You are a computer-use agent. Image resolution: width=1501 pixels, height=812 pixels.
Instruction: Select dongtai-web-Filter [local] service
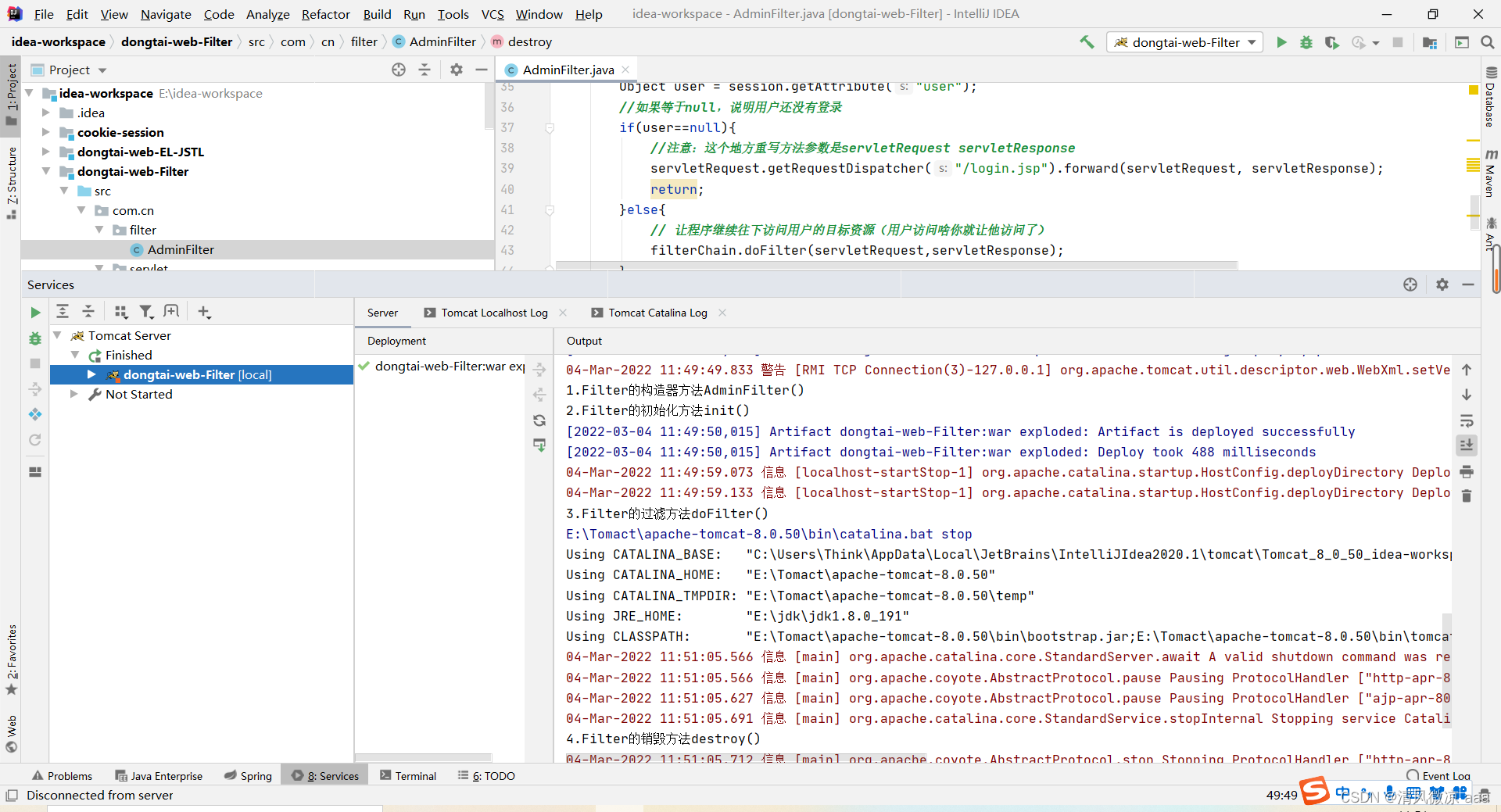point(197,374)
